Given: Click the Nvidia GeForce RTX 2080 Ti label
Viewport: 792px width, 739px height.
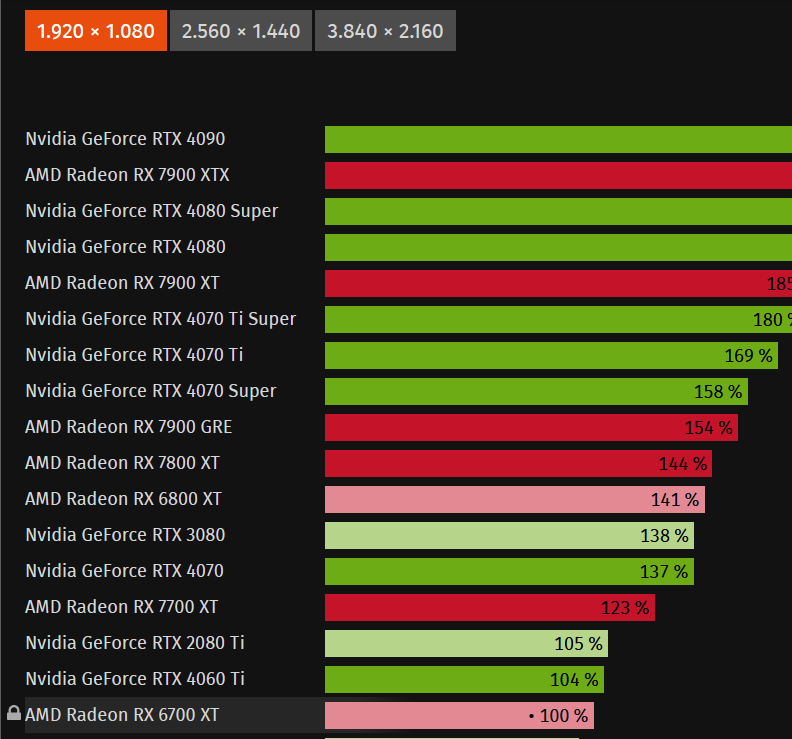Looking at the screenshot, I should point(135,643).
